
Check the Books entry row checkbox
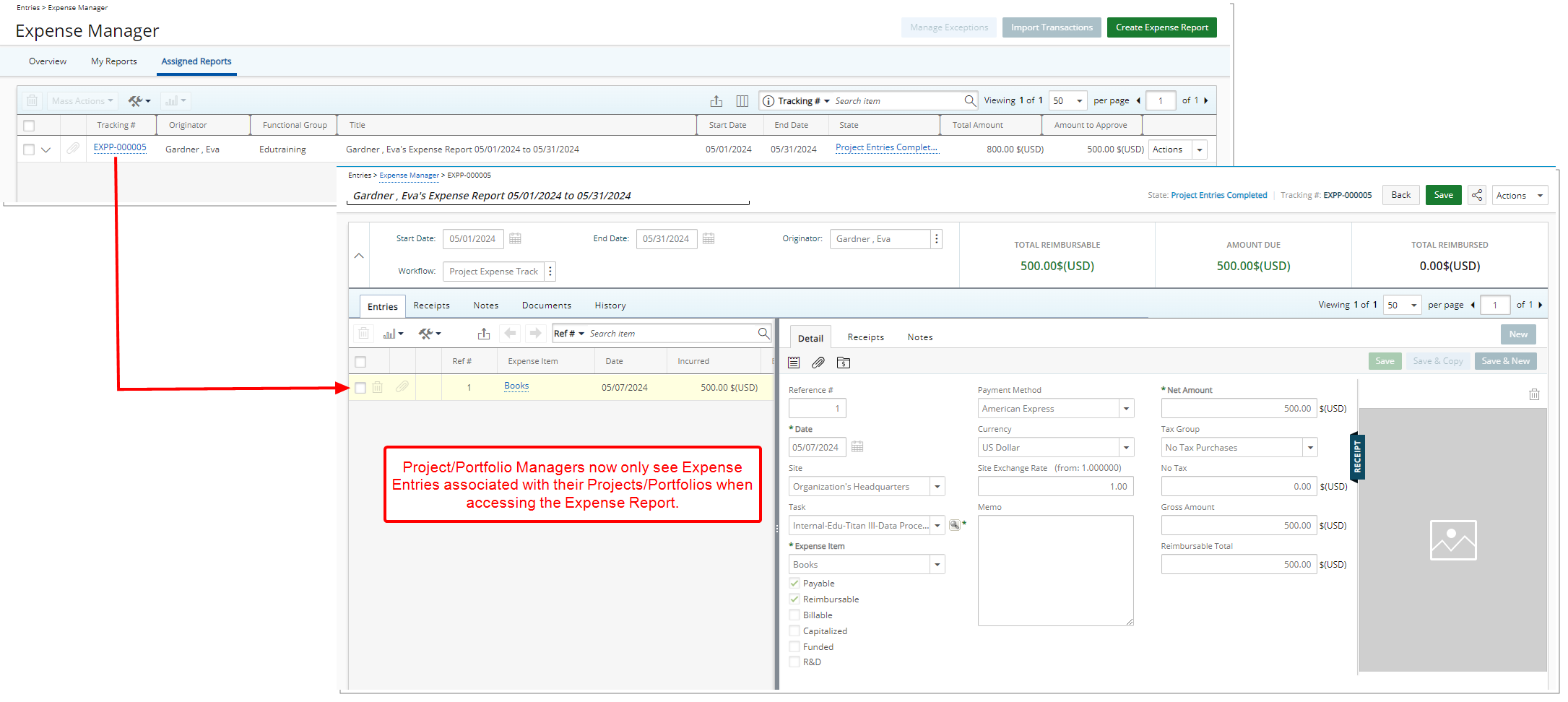(360, 388)
